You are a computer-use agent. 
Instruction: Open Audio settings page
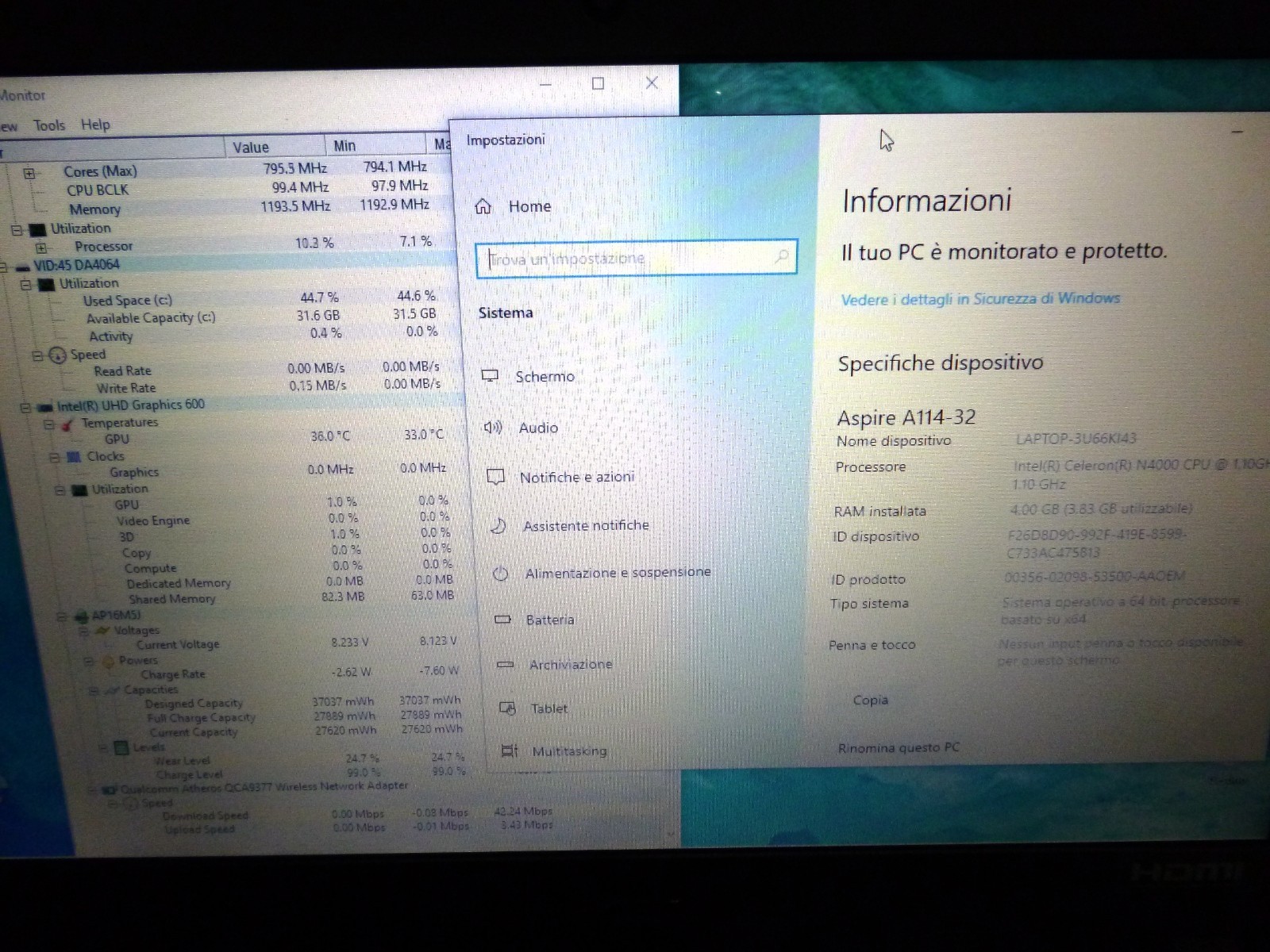(x=538, y=428)
